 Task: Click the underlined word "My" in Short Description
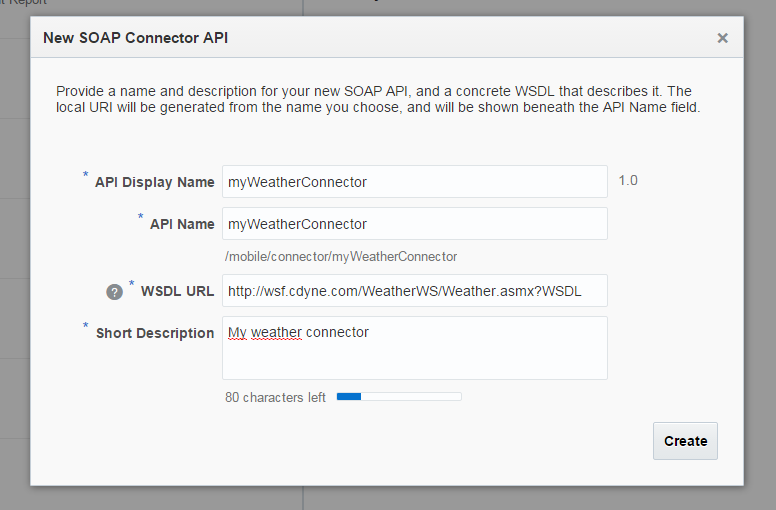click(x=237, y=332)
